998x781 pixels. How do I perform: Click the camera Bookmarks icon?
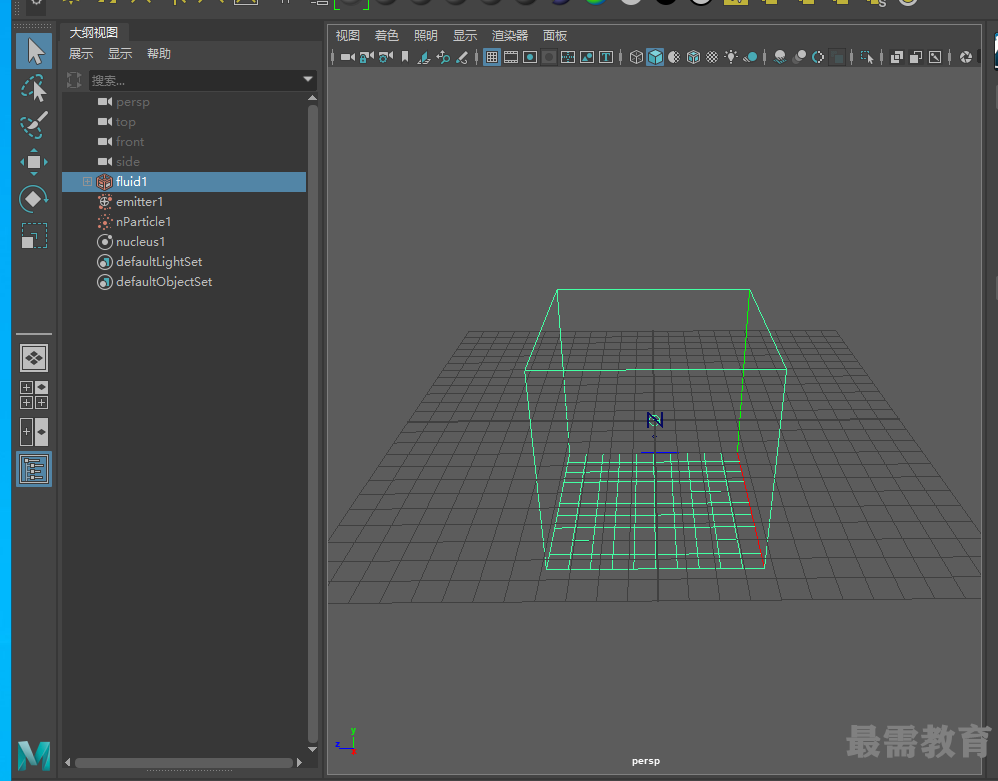point(405,57)
